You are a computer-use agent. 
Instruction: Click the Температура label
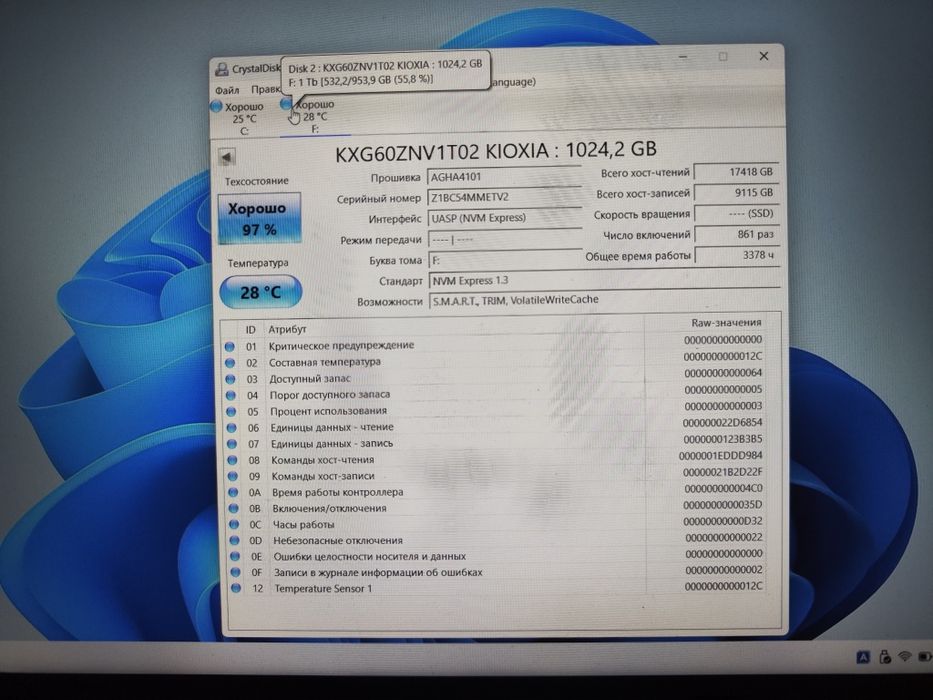click(258, 262)
